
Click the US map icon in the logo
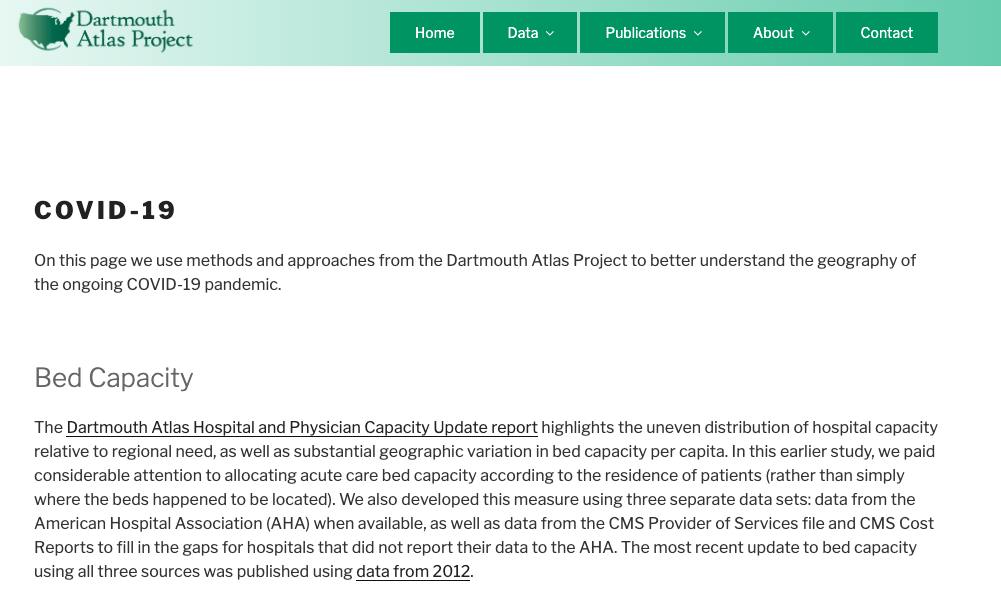(x=46, y=29)
